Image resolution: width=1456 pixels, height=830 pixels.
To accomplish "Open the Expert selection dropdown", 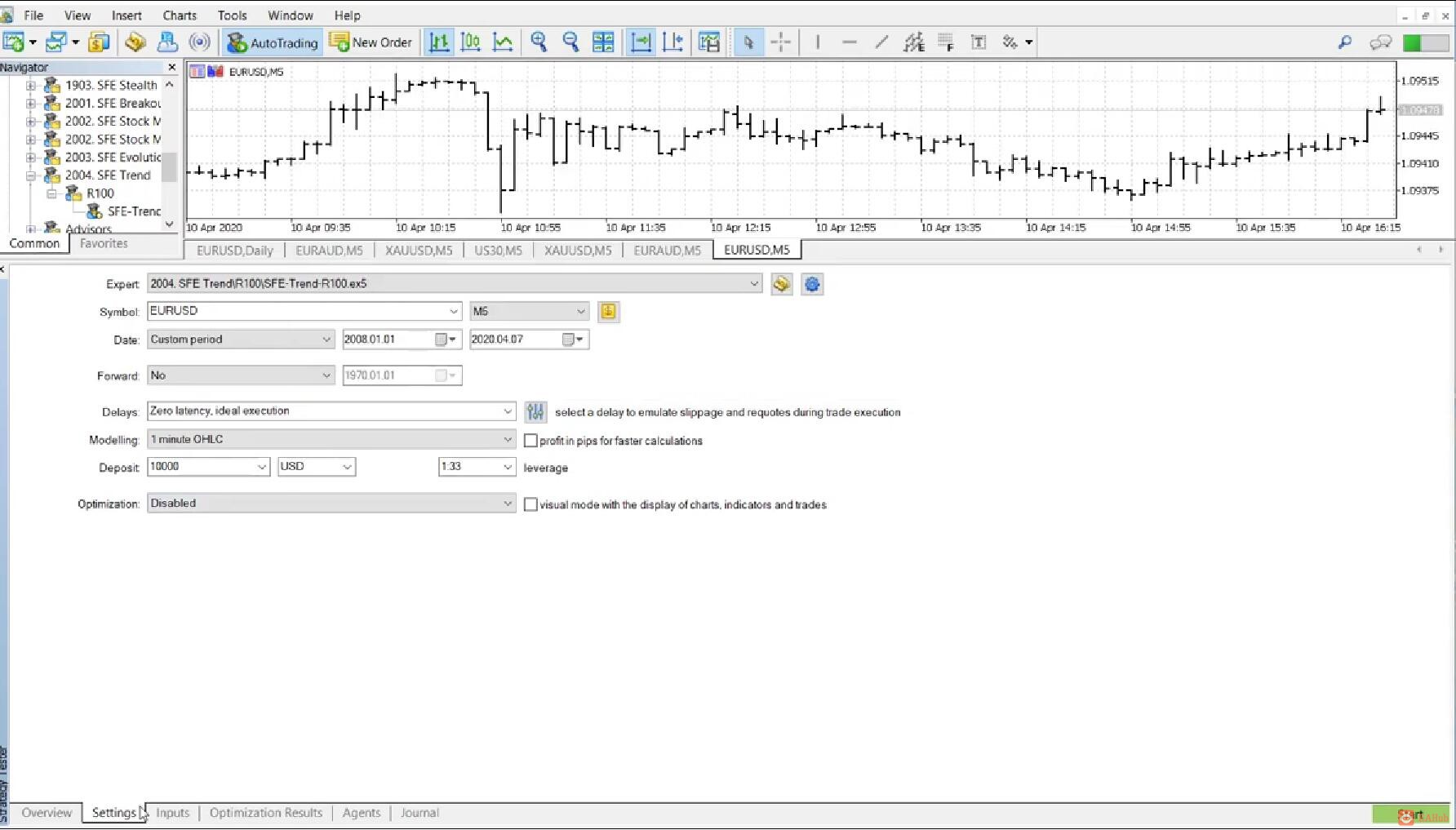I will [x=454, y=283].
